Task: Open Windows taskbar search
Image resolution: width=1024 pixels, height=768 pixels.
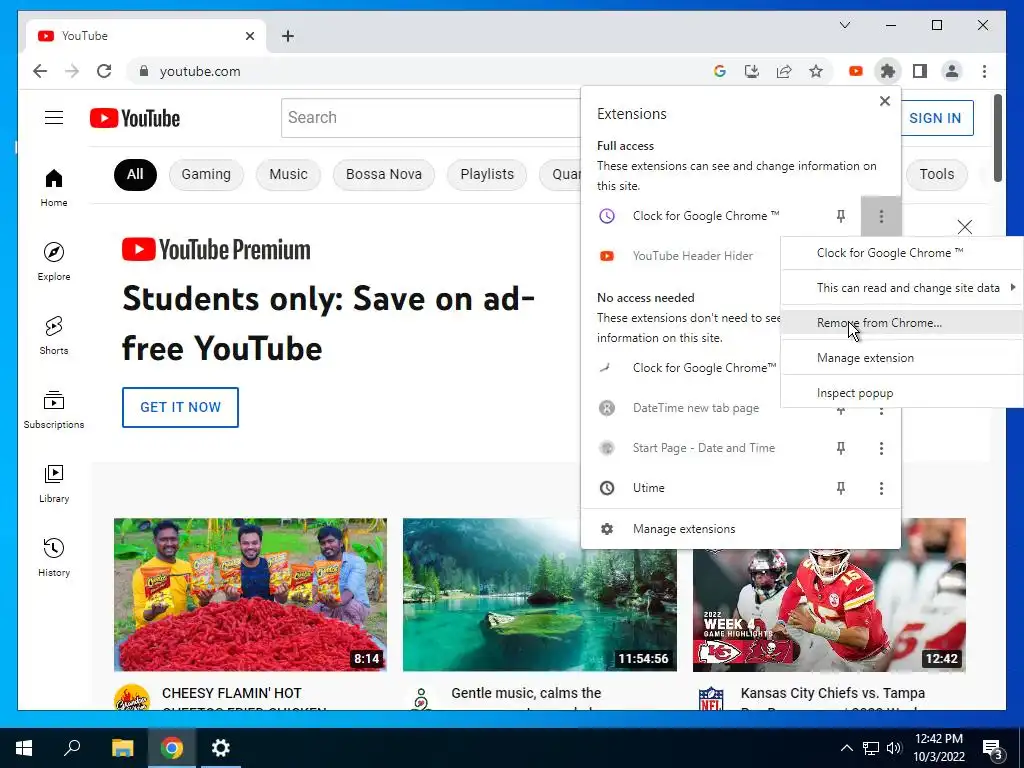Action: 72,748
